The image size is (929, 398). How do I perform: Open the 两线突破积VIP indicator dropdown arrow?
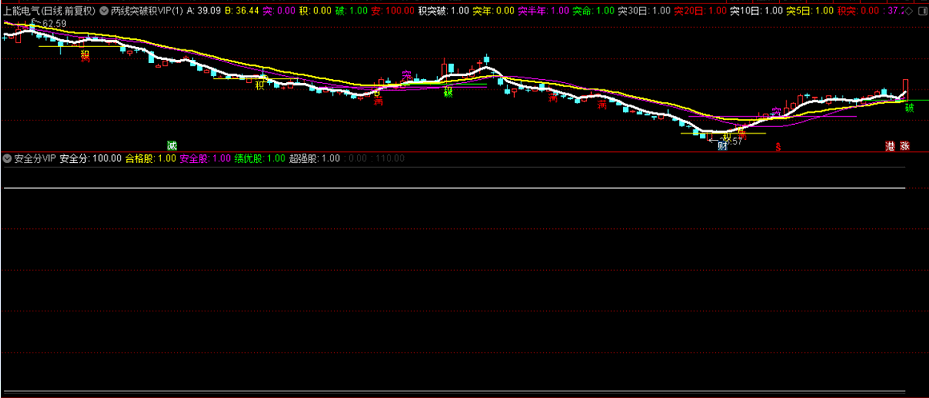pyautogui.click(x=104, y=11)
